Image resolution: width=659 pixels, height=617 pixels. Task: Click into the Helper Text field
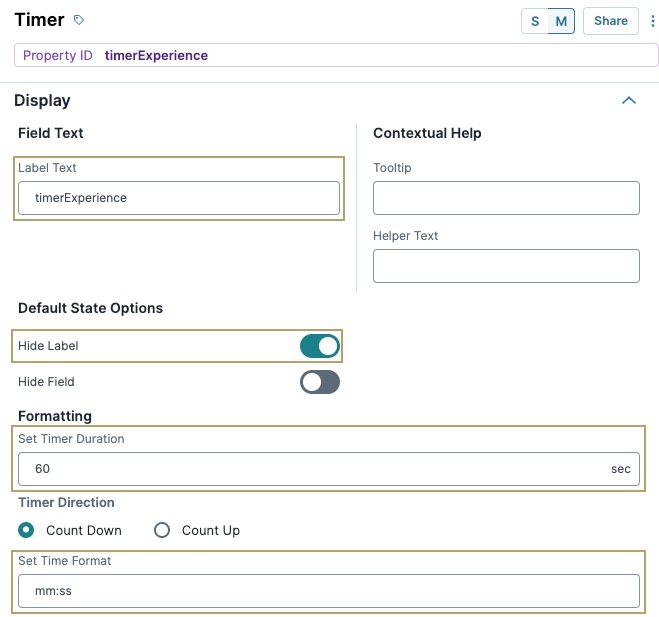pyautogui.click(x=506, y=266)
